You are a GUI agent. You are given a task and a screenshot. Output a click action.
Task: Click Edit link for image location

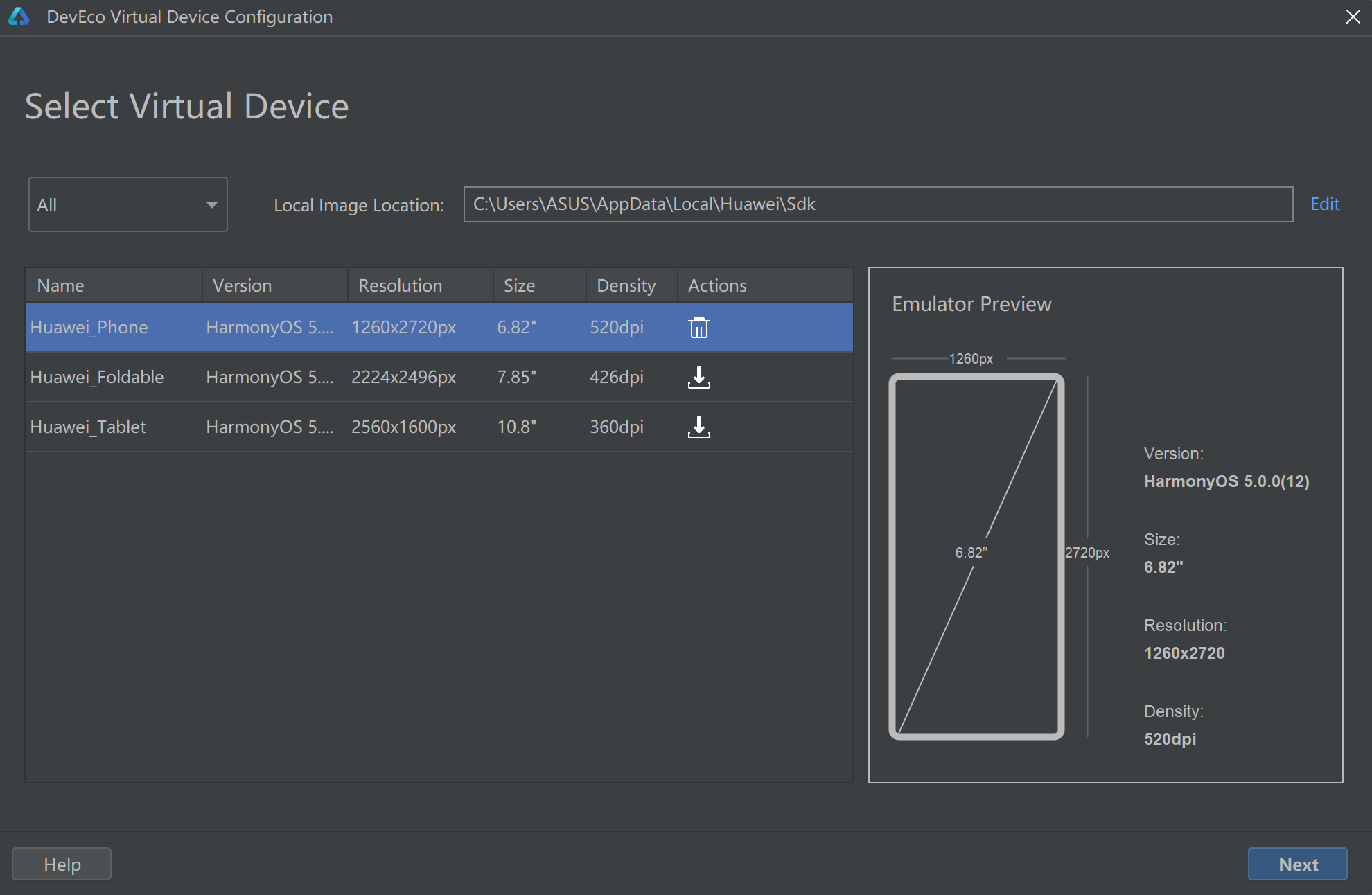point(1326,204)
